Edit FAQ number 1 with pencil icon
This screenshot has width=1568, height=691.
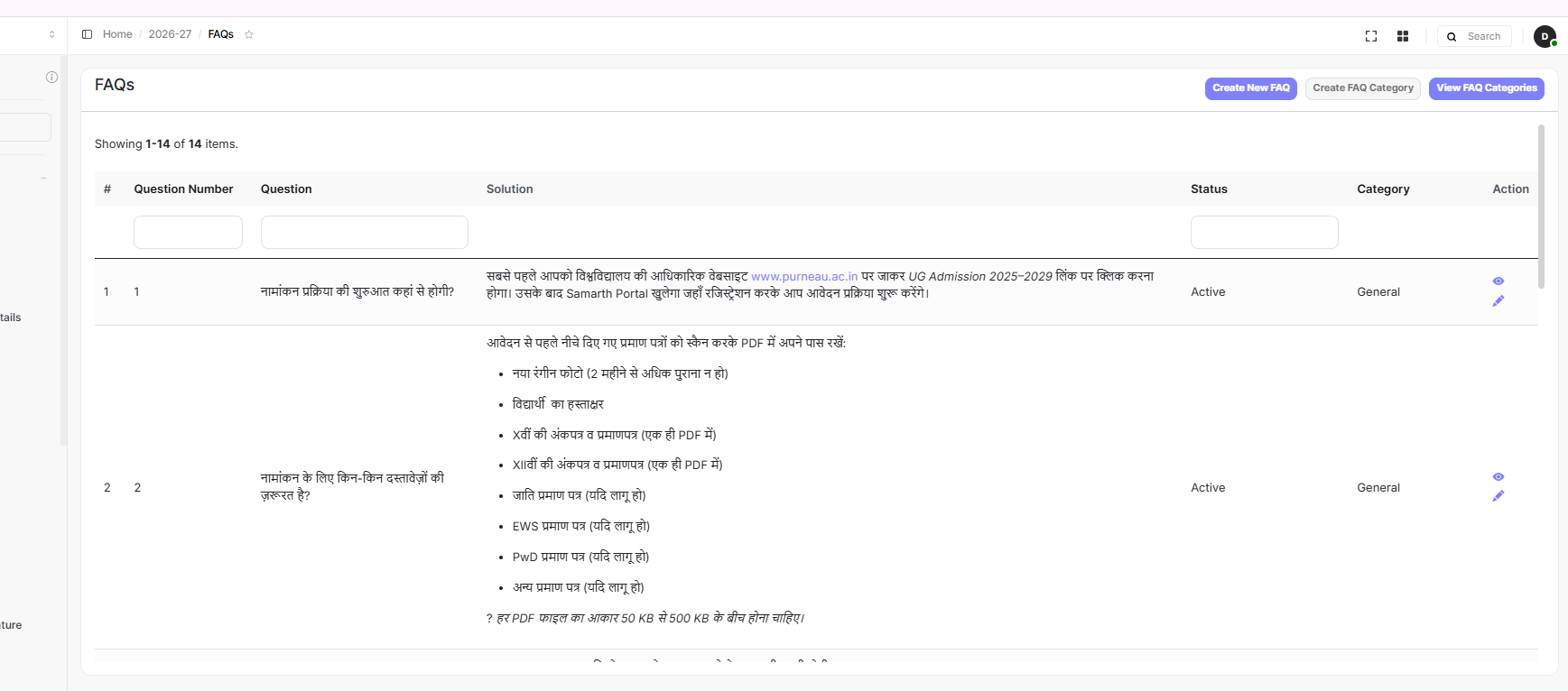(x=1498, y=301)
